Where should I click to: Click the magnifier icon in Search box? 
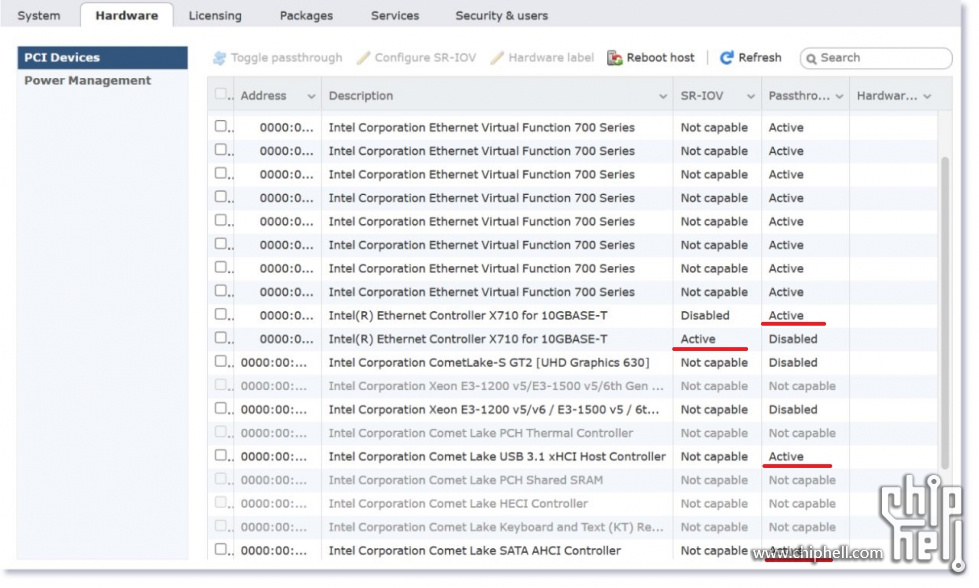811,59
